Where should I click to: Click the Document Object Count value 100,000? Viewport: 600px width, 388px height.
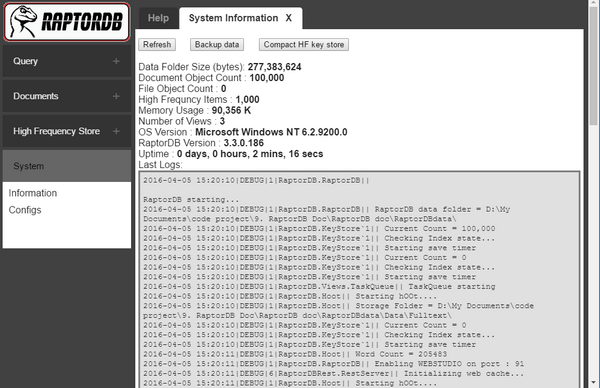[x=267, y=78]
